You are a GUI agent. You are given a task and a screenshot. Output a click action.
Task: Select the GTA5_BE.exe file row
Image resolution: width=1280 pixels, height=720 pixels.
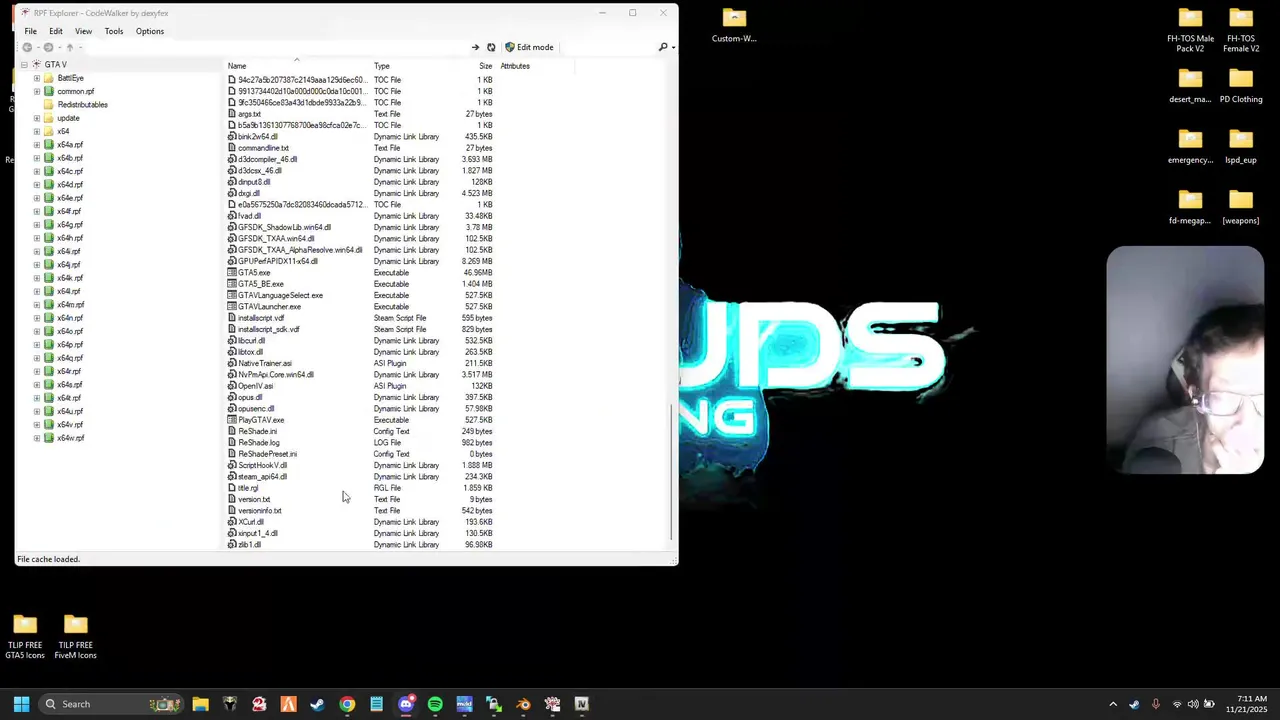point(360,284)
